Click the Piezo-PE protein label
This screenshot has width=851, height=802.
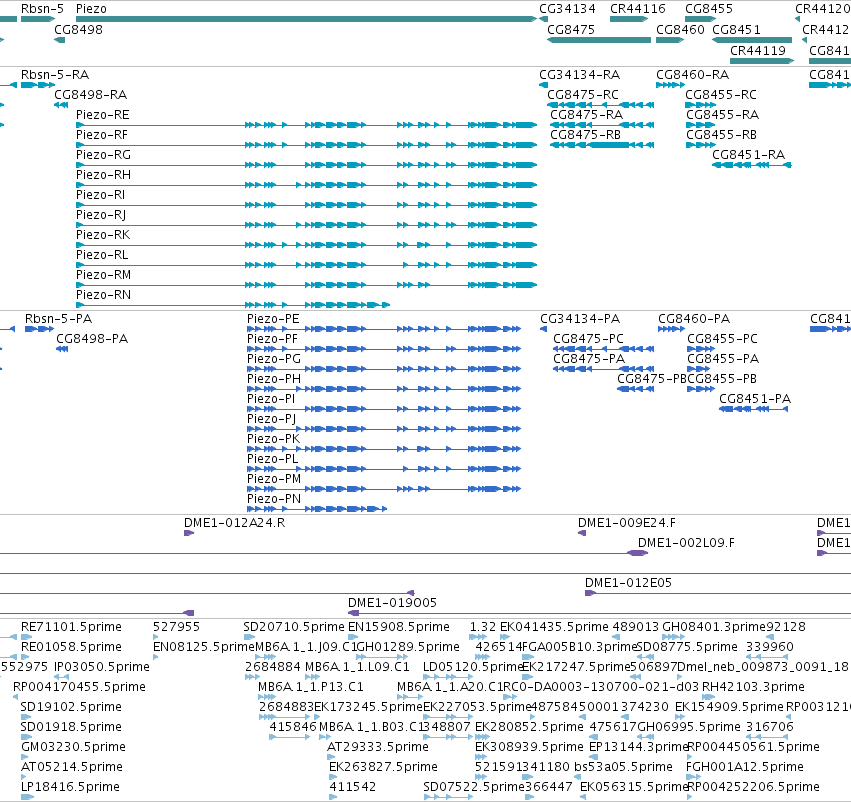click(x=273, y=319)
